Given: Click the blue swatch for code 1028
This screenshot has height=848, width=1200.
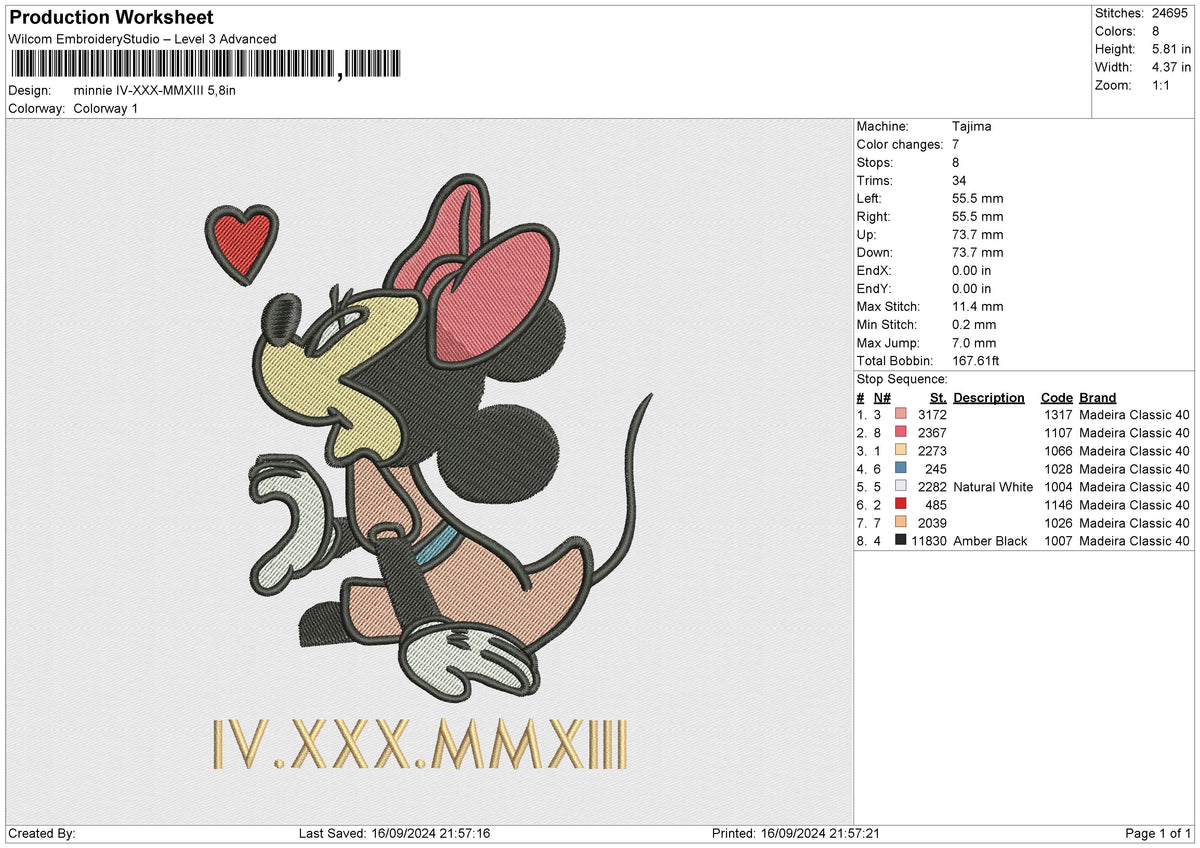Looking at the screenshot, I should click(x=901, y=469).
